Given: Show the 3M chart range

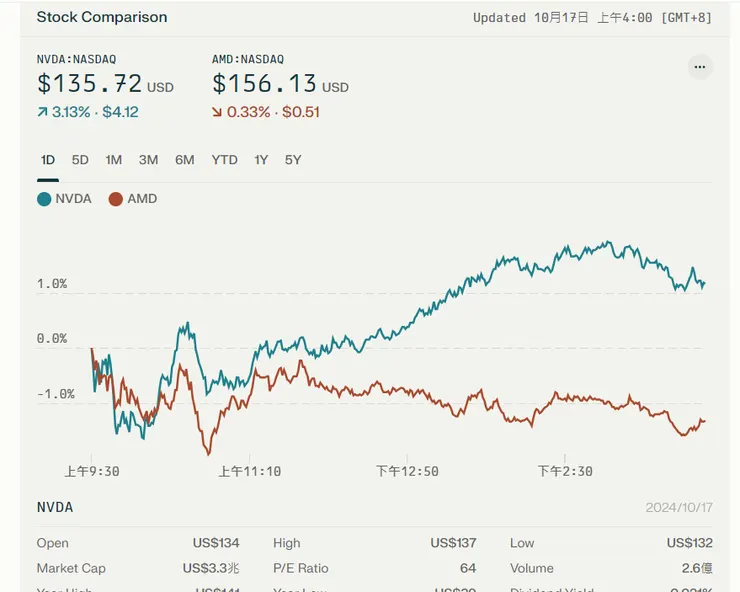Looking at the screenshot, I should click(x=148, y=160).
